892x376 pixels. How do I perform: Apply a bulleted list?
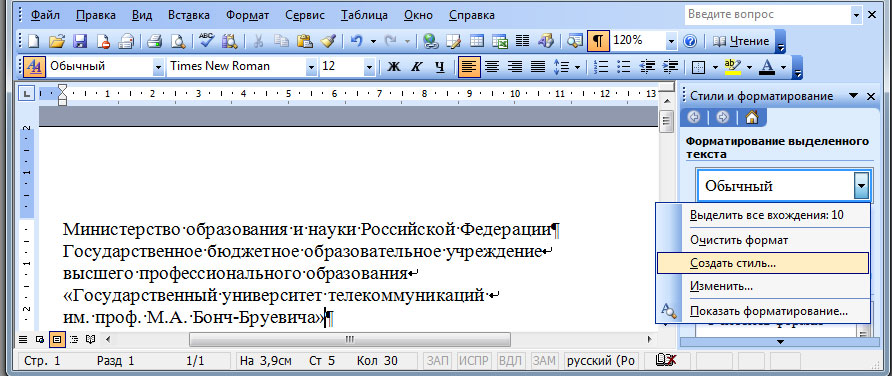tap(623, 67)
